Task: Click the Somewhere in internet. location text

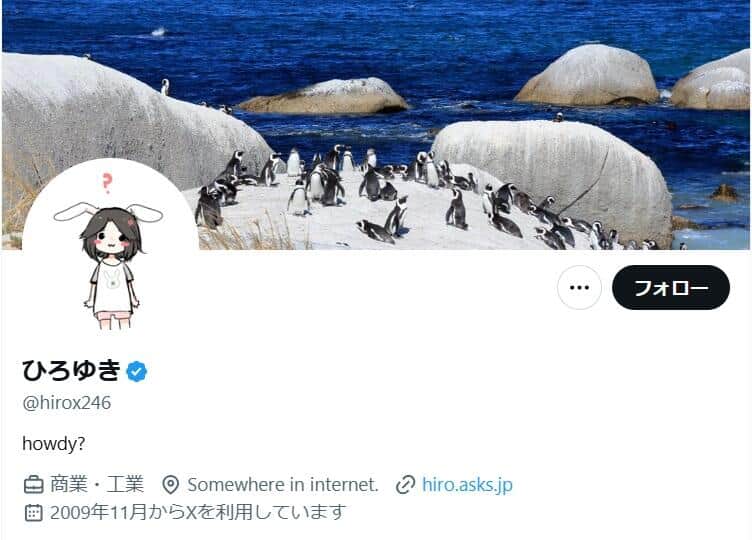Action: click(x=283, y=485)
